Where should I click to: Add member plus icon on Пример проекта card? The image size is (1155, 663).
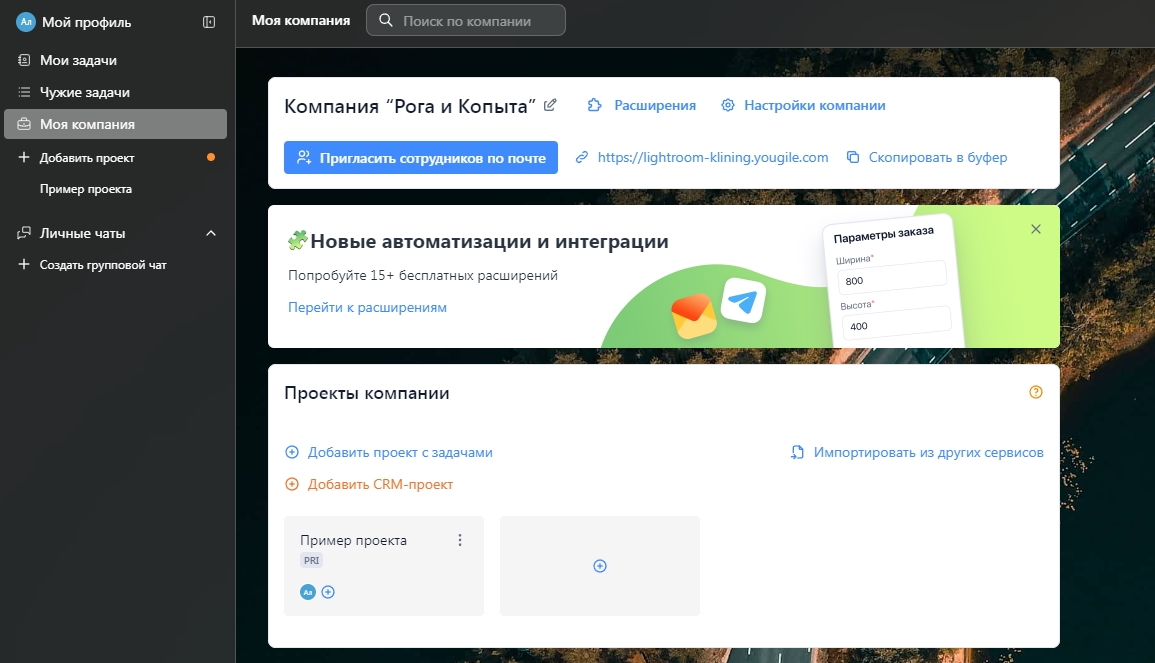point(328,592)
